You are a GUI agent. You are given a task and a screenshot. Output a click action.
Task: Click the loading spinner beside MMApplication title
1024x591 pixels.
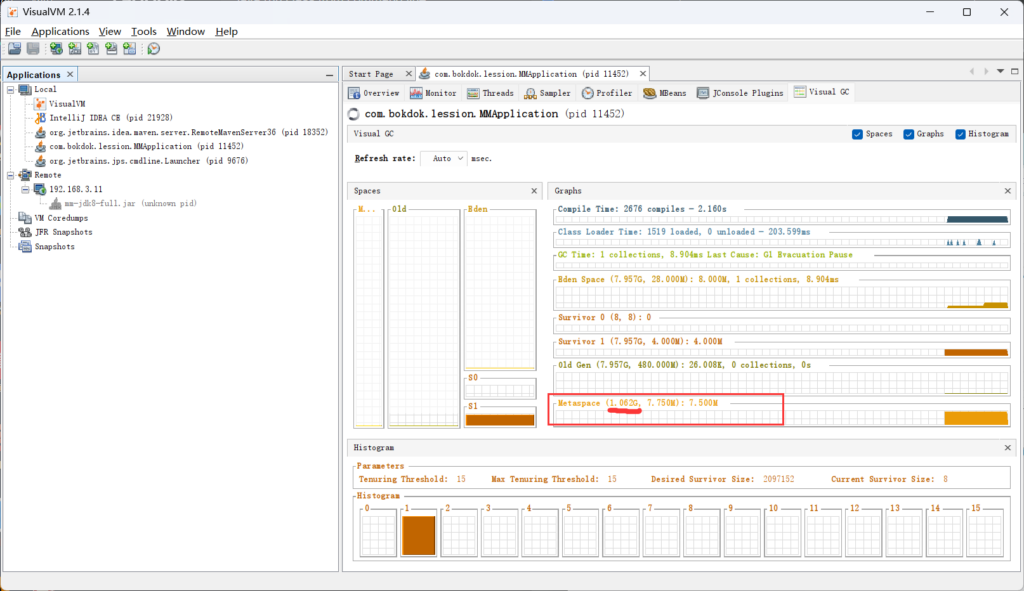[354, 114]
